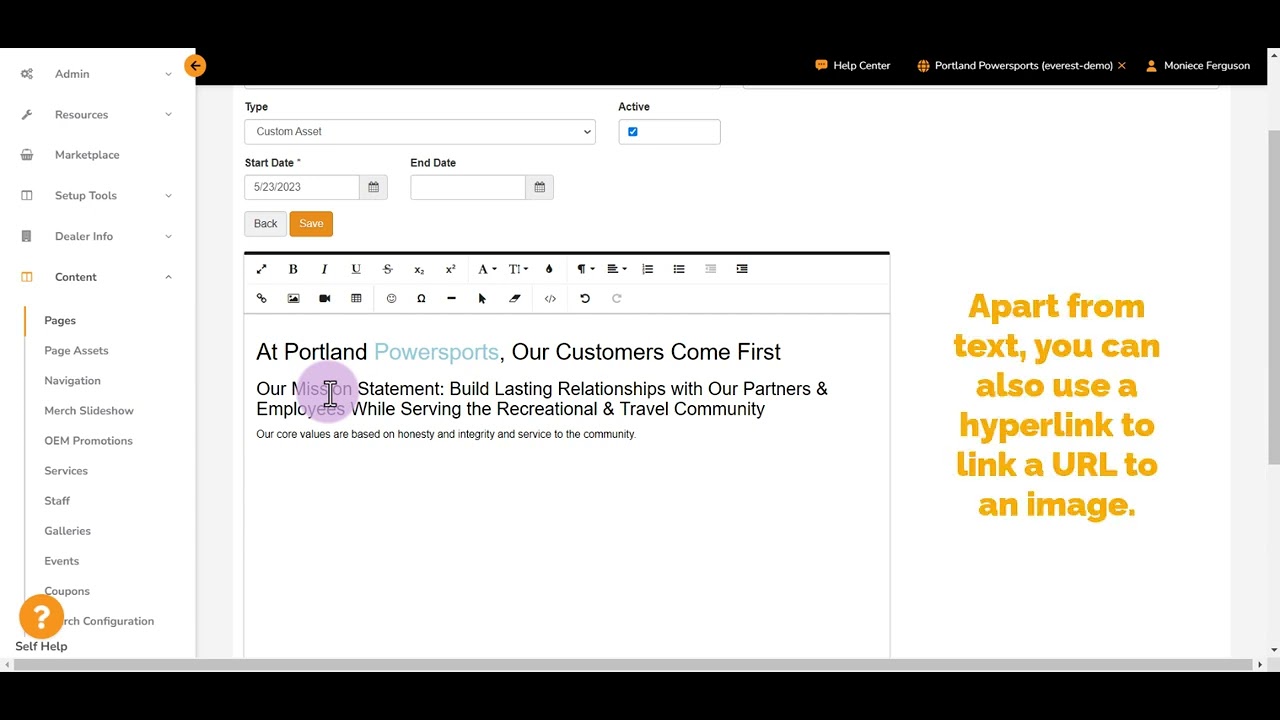Open Coupons in the sidebar
This screenshot has width=1280, height=720.
coord(67,591)
